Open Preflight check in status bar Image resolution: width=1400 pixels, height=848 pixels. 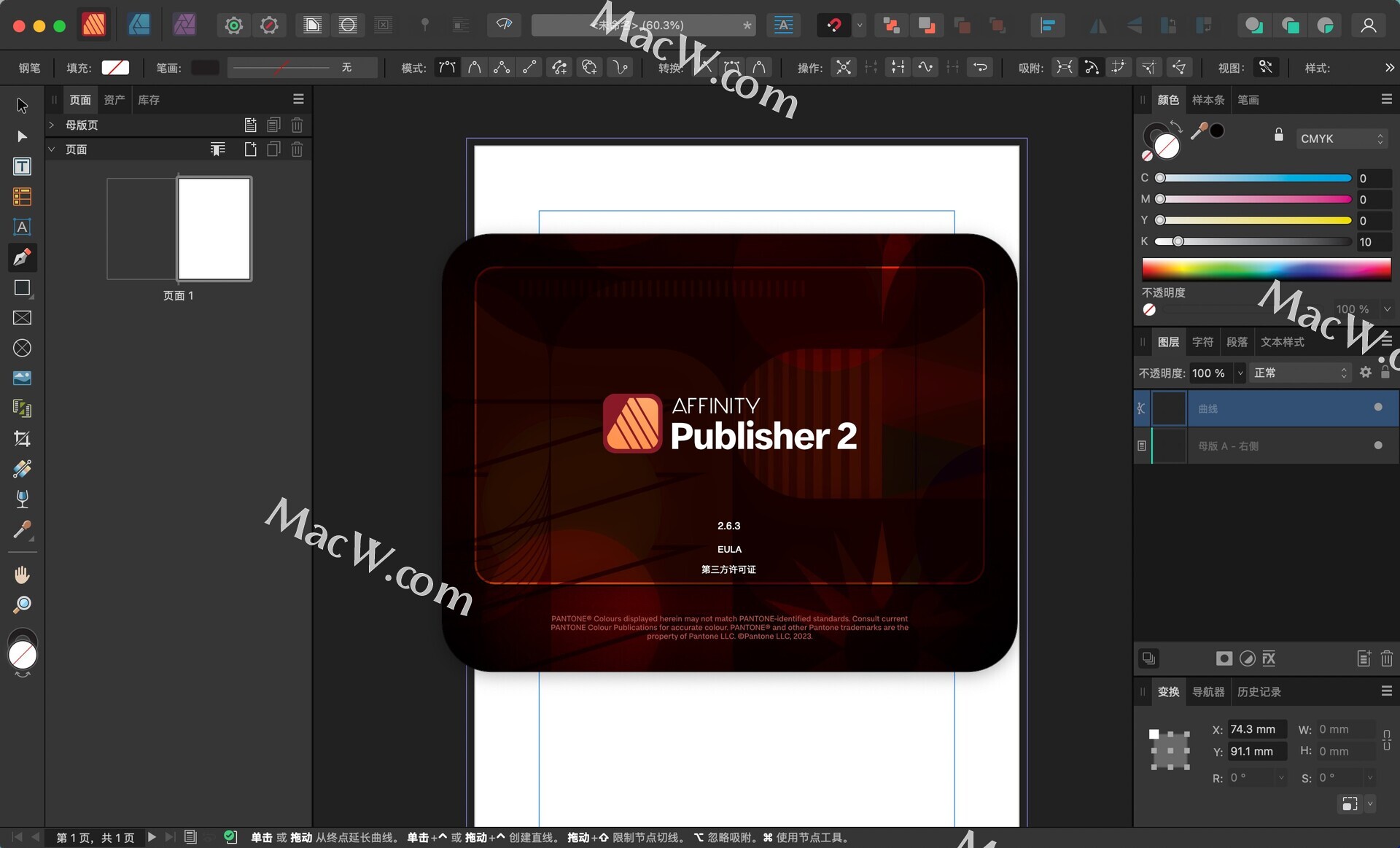(230, 837)
